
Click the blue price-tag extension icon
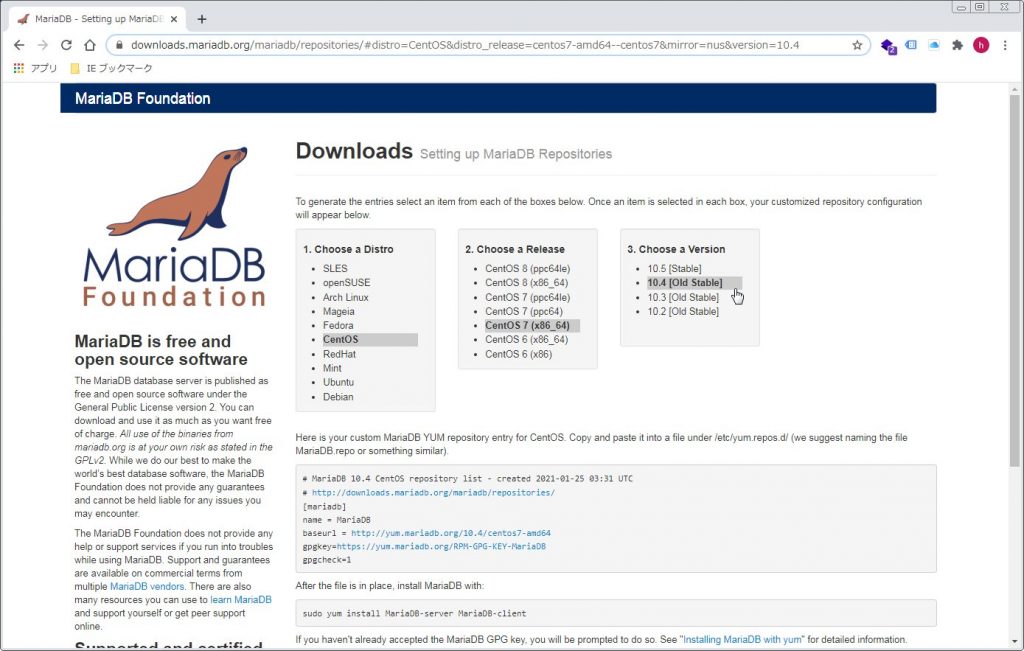[x=911, y=46]
